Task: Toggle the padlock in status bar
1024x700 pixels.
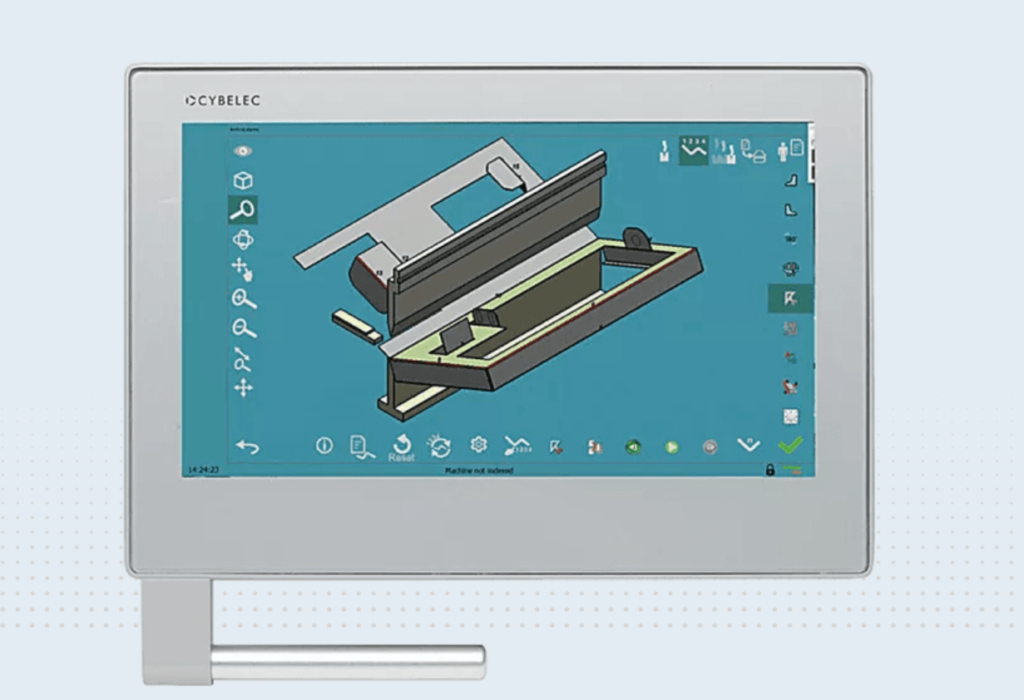Action: [x=769, y=469]
